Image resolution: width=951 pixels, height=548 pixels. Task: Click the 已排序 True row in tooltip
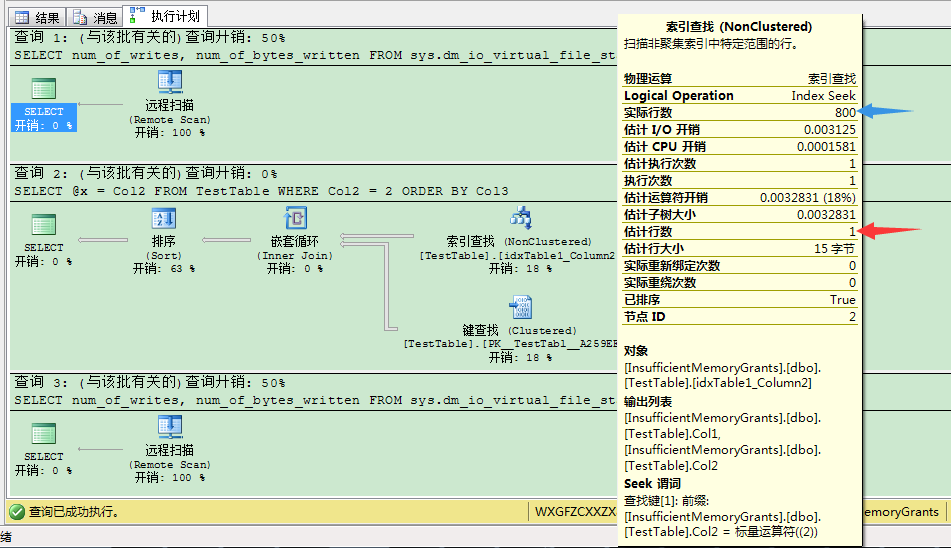pyautogui.click(x=740, y=299)
